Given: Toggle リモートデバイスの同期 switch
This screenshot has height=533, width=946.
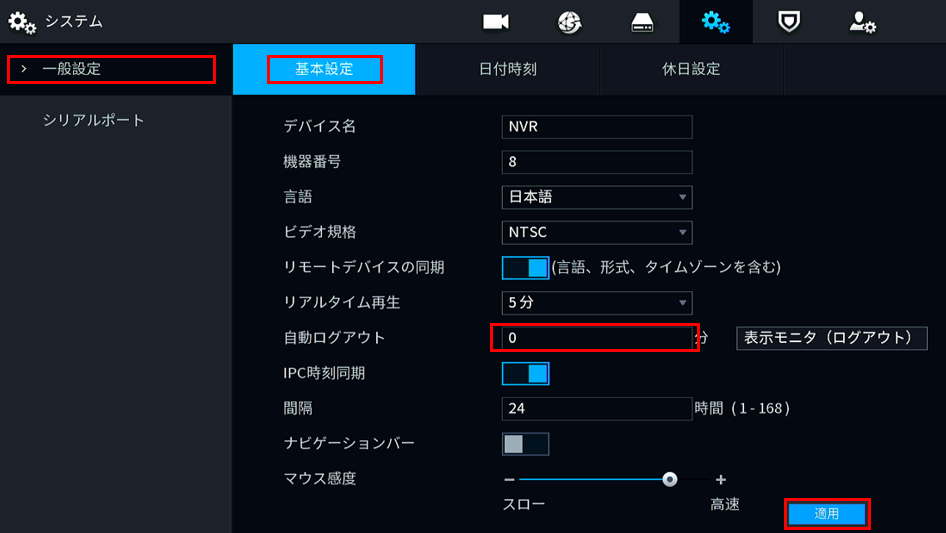Looking at the screenshot, I should point(525,268).
